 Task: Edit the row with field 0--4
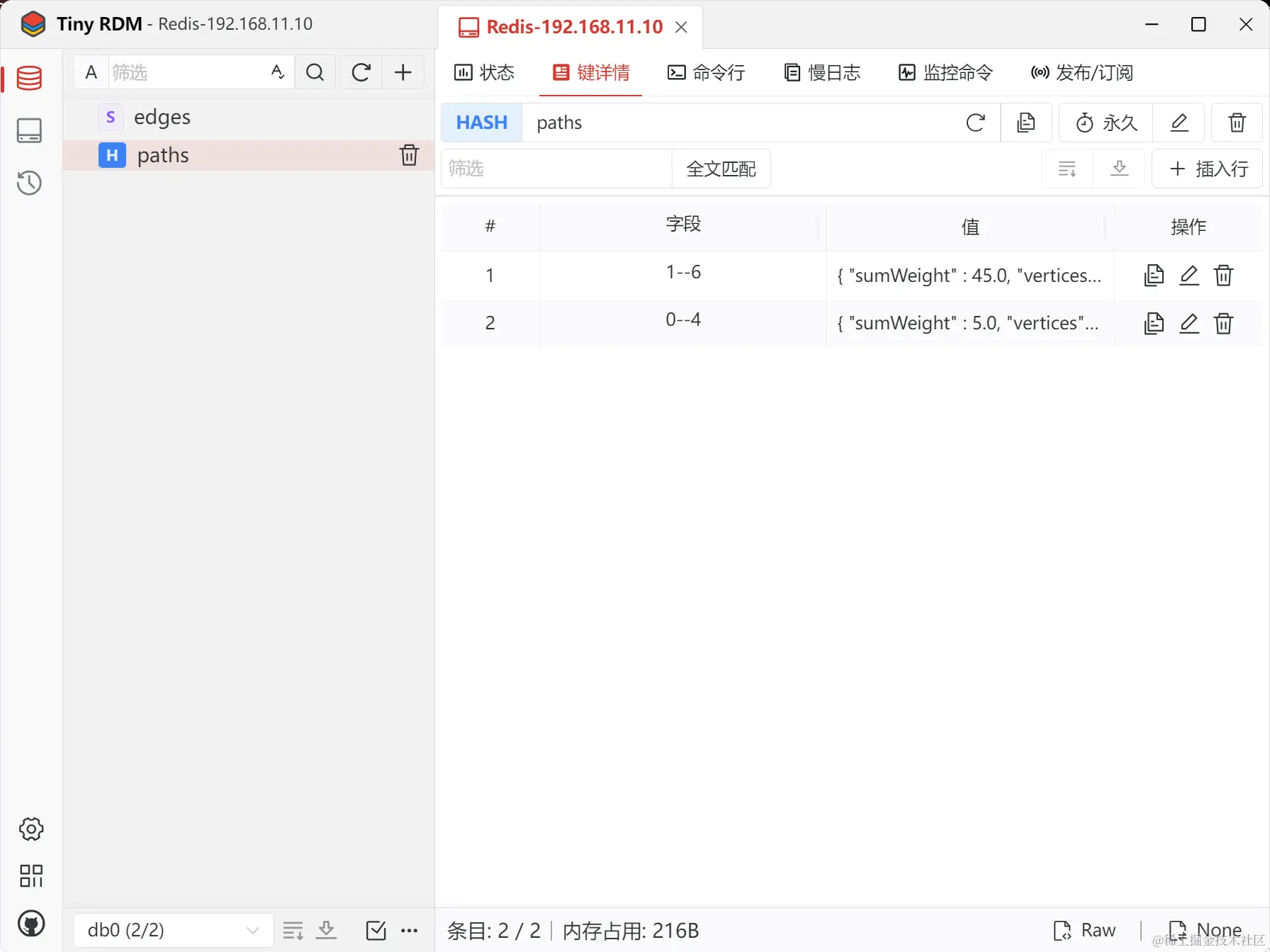pos(1189,323)
